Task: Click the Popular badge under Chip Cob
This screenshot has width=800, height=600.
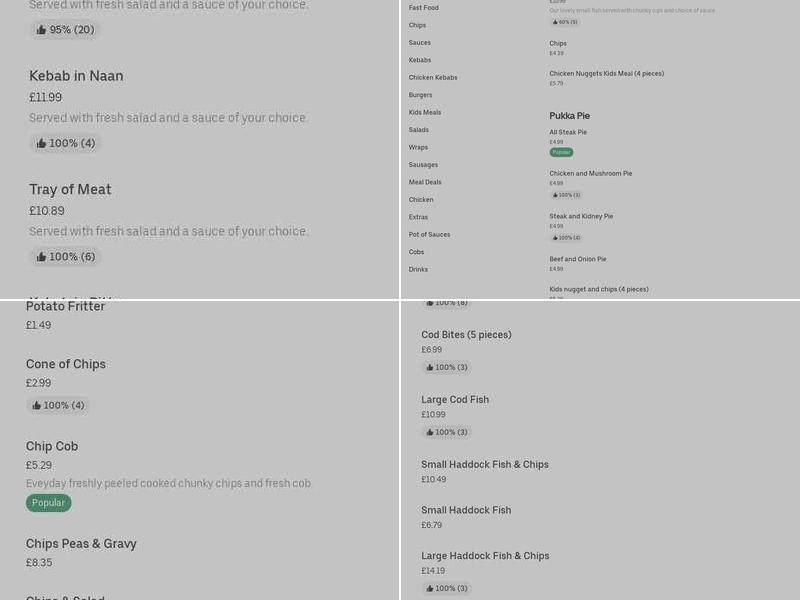Action: coord(48,503)
